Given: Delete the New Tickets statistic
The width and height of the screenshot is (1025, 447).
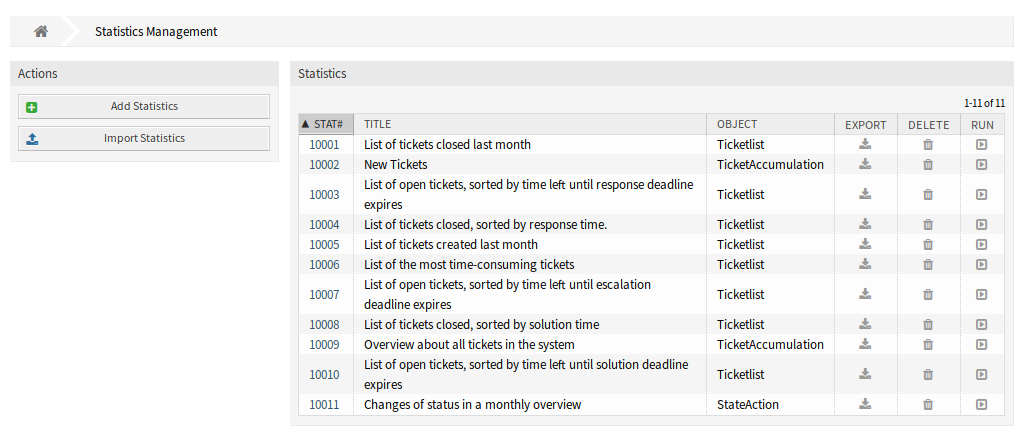Looking at the screenshot, I should click(x=928, y=164).
